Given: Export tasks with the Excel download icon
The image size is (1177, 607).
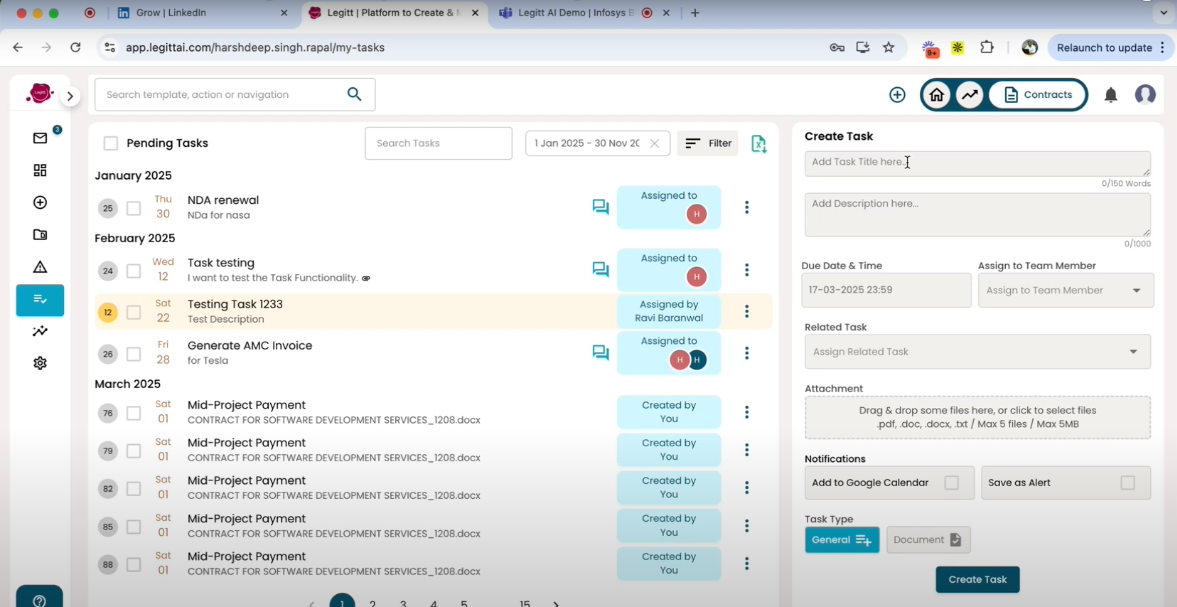Looking at the screenshot, I should (x=759, y=143).
